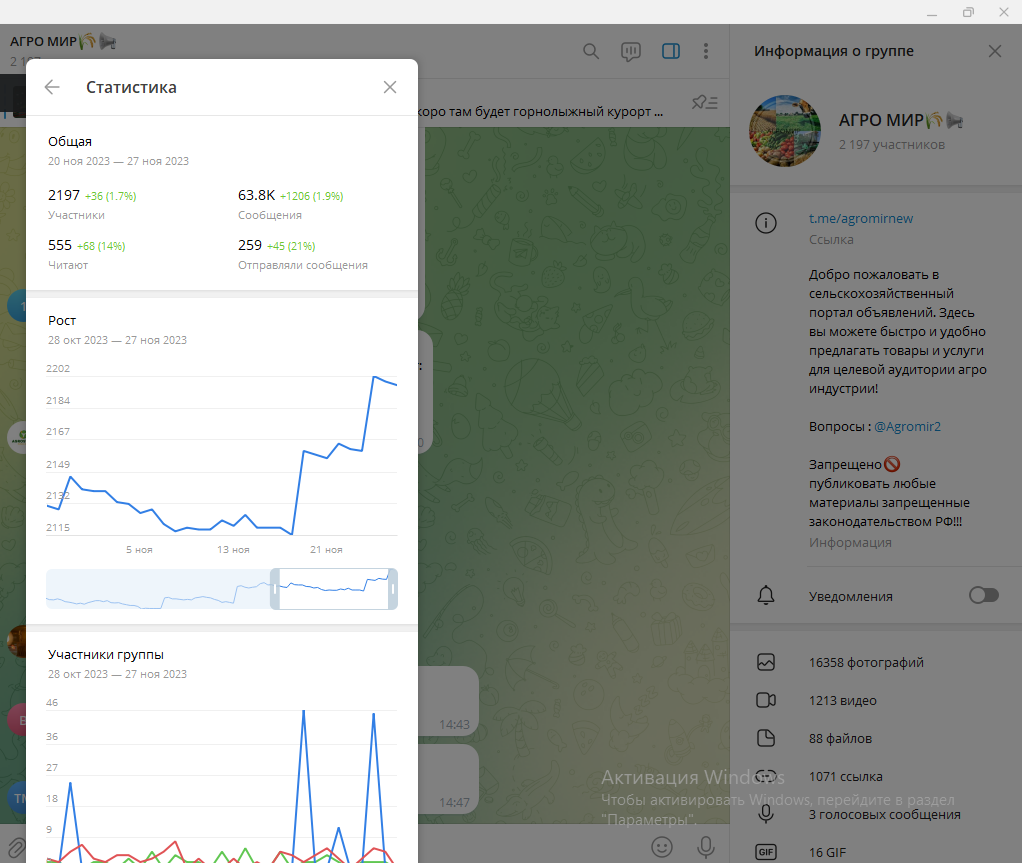
Task: Click the files icon in group info
Action: tap(766, 738)
